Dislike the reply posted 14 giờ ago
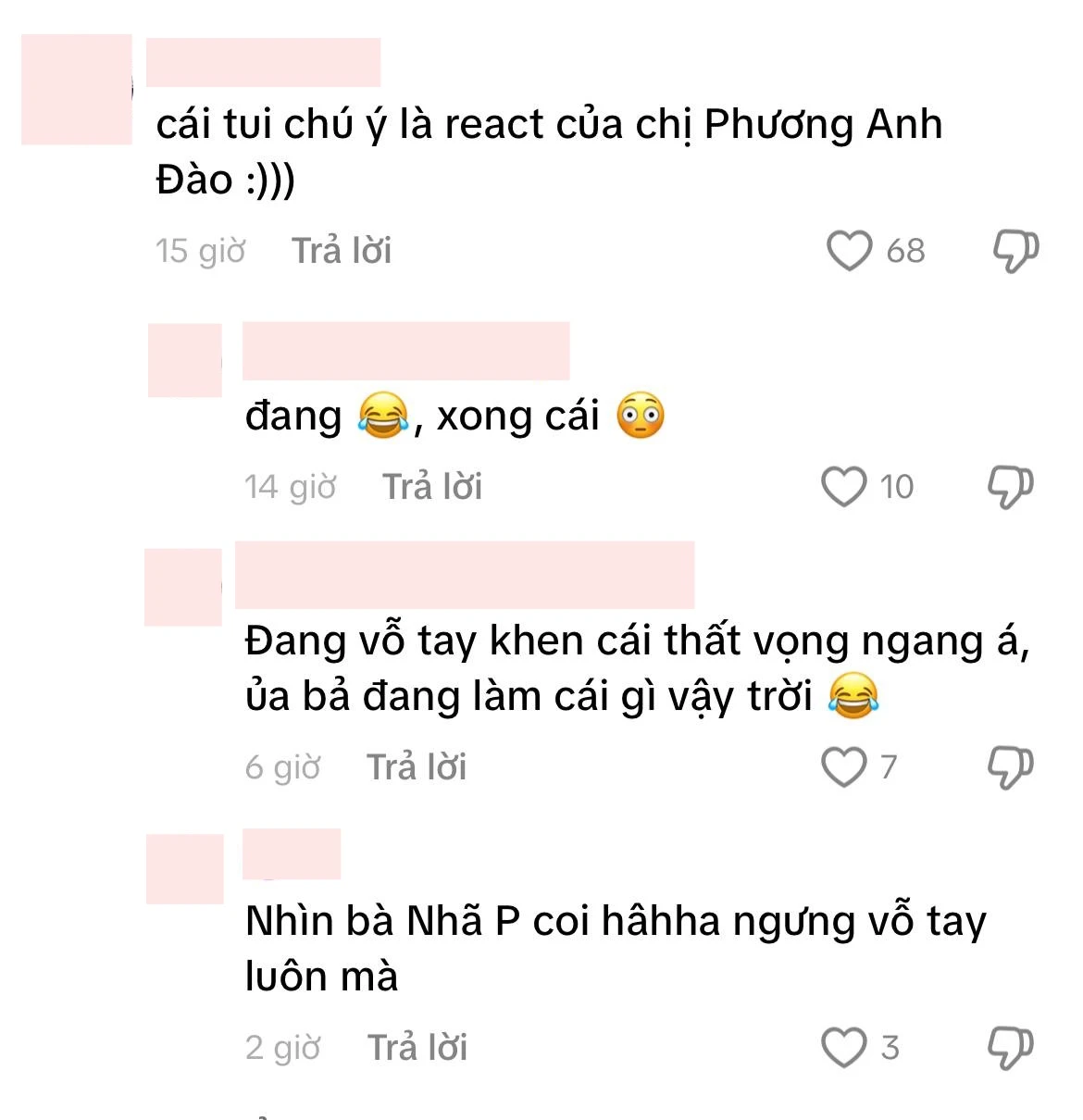1083x1120 pixels. click(1010, 487)
